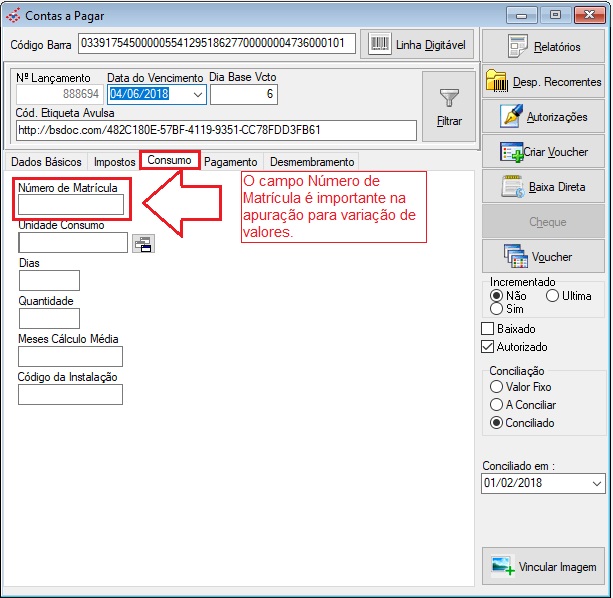Switch to the Pagamento tab
613x598 pixels.
click(231, 162)
